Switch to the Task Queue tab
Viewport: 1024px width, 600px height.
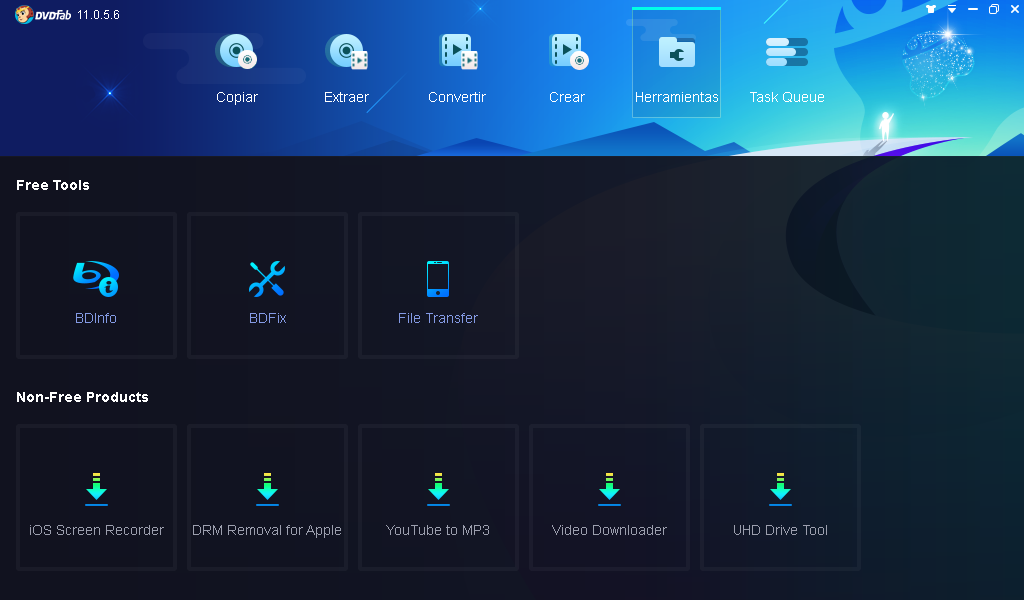pyautogui.click(x=786, y=62)
